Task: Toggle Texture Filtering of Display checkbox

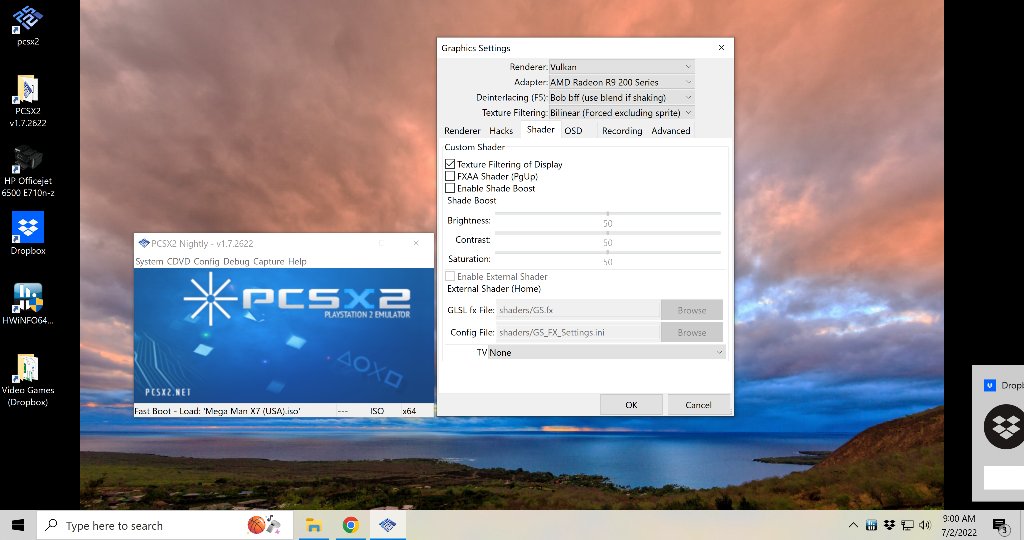Action: pos(450,164)
